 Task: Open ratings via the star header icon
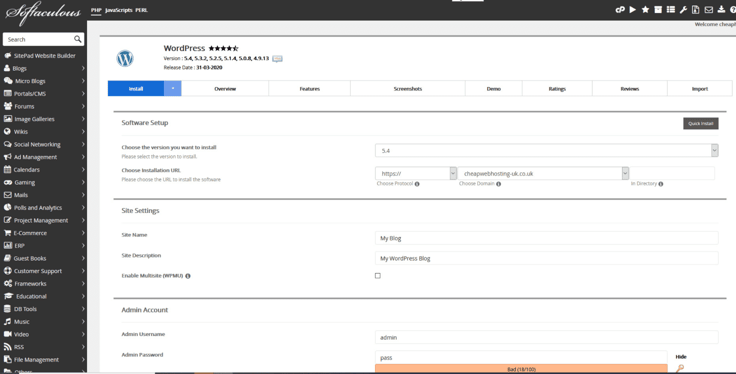point(645,9)
